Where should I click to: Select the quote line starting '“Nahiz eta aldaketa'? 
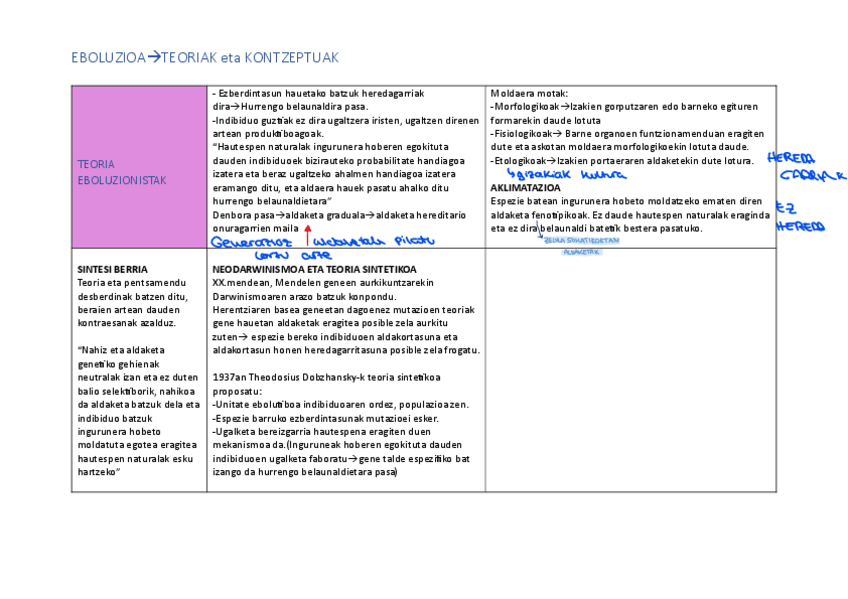tap(121, 350)
